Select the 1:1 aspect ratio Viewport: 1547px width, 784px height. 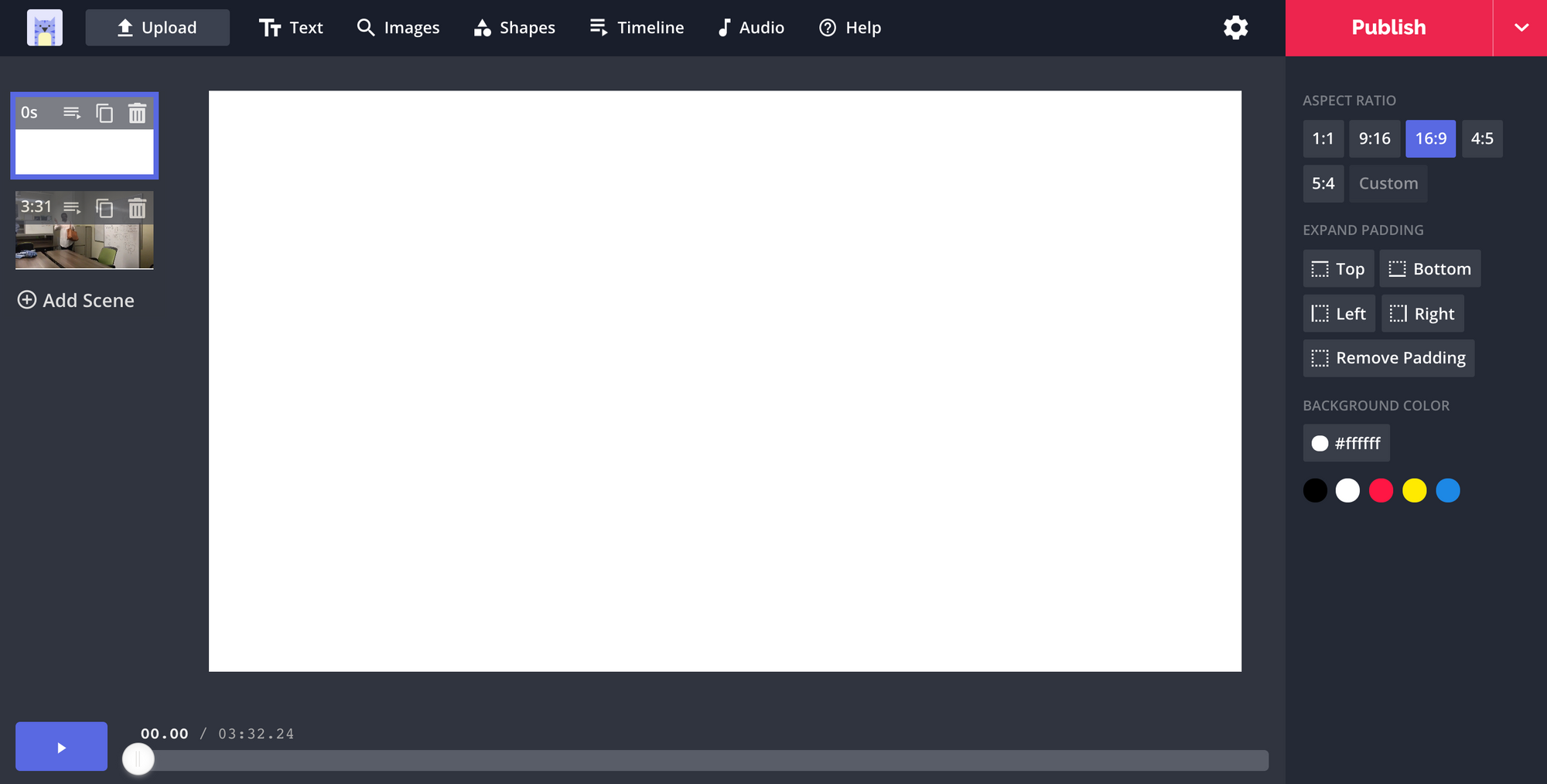coord(1323,138)
